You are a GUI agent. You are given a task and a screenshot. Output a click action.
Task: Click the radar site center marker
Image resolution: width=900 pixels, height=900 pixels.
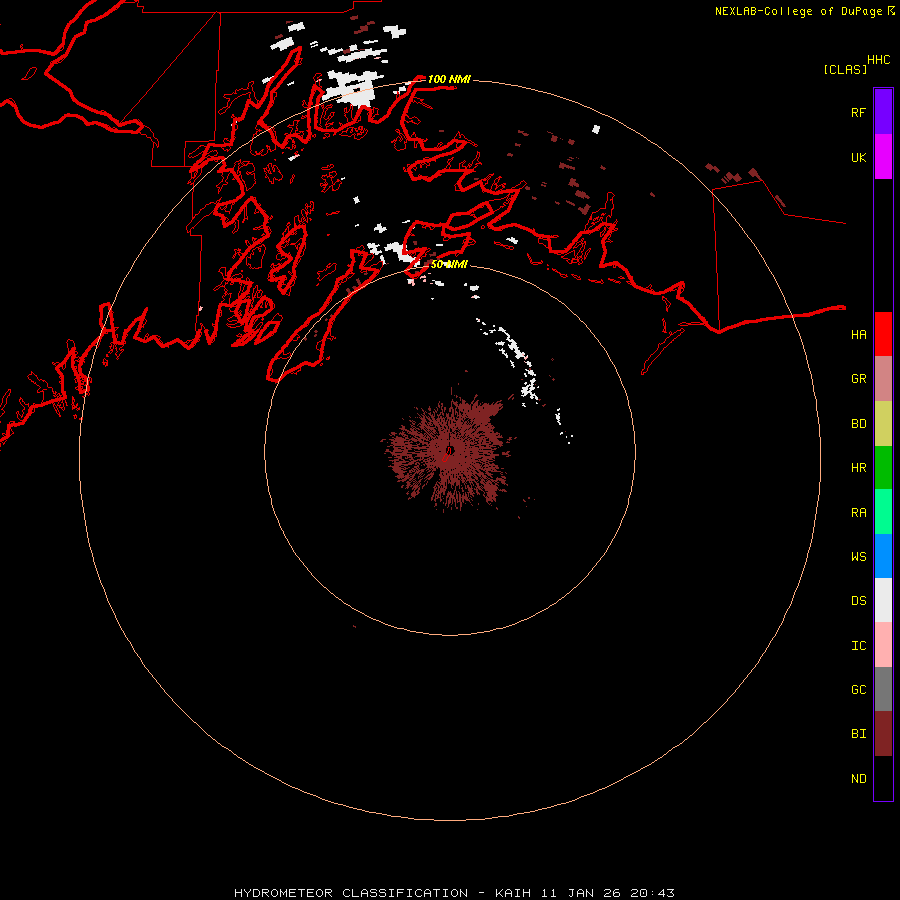[449, 451]
